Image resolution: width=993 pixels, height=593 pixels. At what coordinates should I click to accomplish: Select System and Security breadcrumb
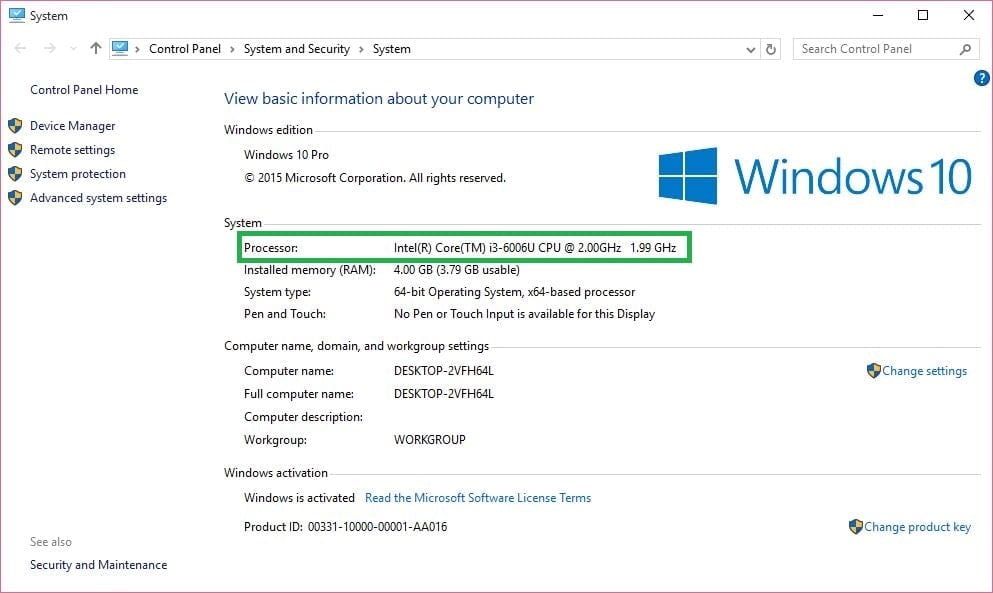(x=296, y=49)
